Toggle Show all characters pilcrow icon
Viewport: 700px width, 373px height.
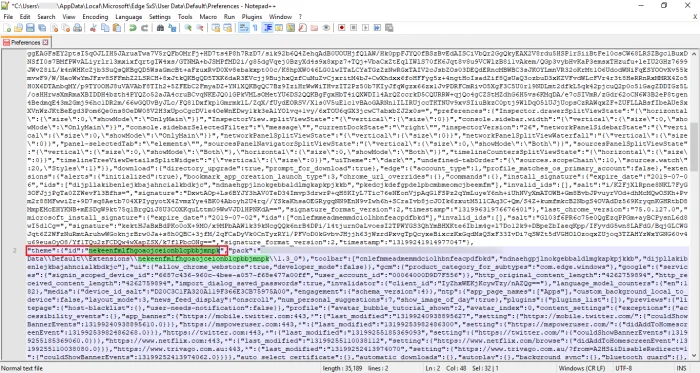pos(255,28)
